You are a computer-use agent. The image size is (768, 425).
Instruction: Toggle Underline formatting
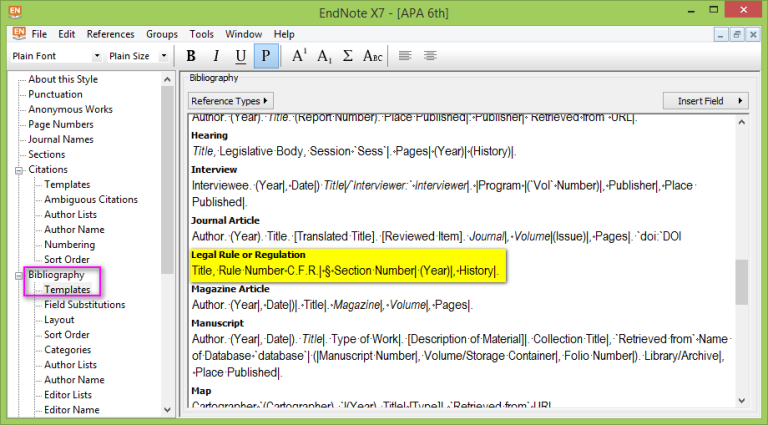click(240, 56)
